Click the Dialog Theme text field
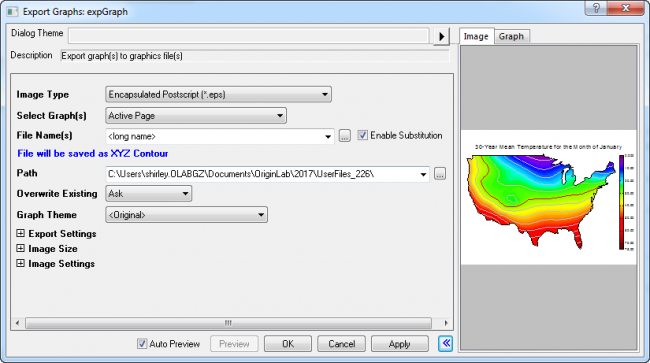This screenshot has width=650, height=363. point(249,36)
